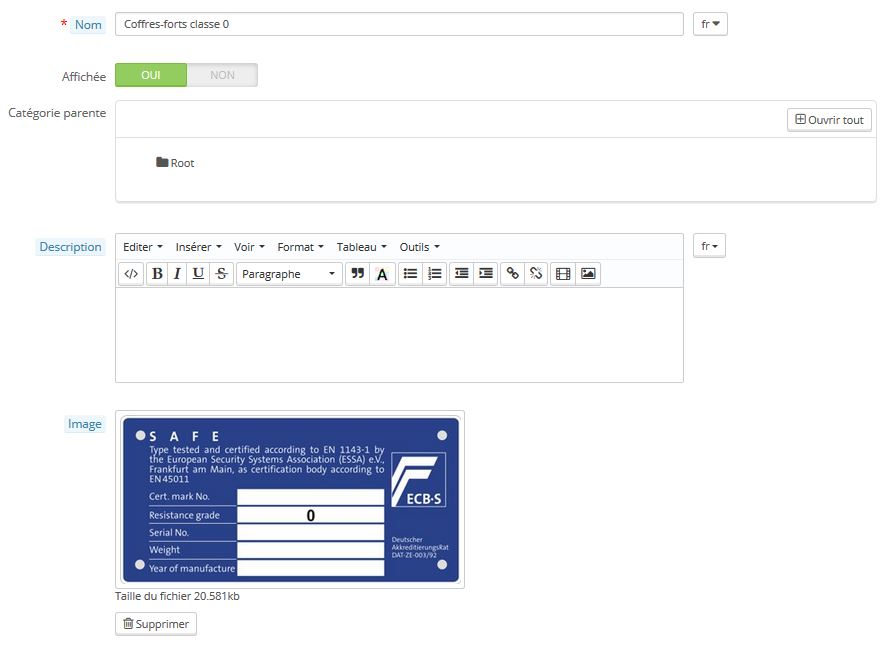Switch Affichée toggle to NON
Image resolution: width=893 pixels, height=650 pixels.
point(222,75)
